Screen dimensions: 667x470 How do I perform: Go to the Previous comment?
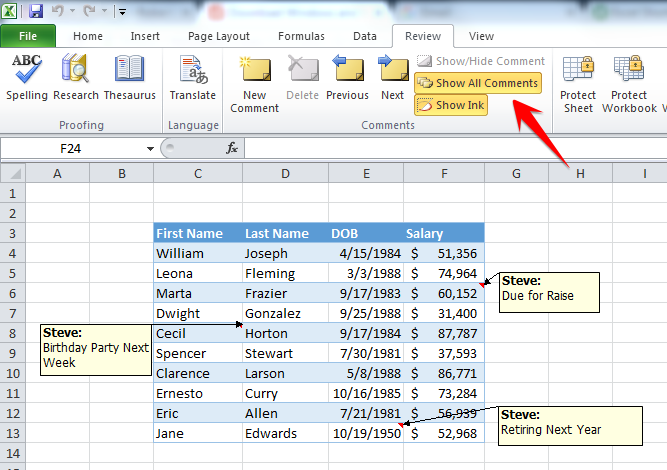(x=348, y=77)
